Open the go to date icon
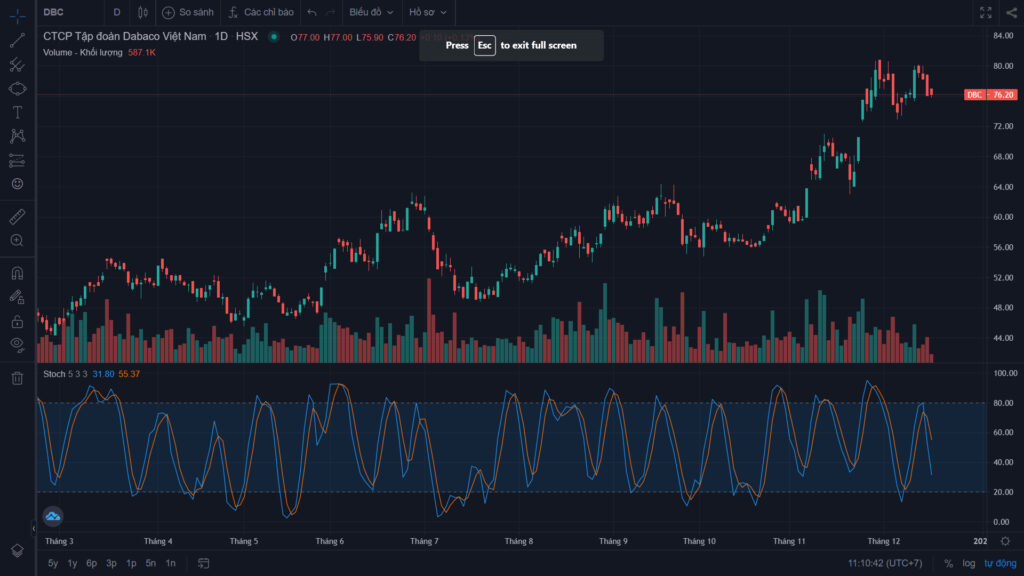Screen dimensions: 1024x576 coord(204,563)
